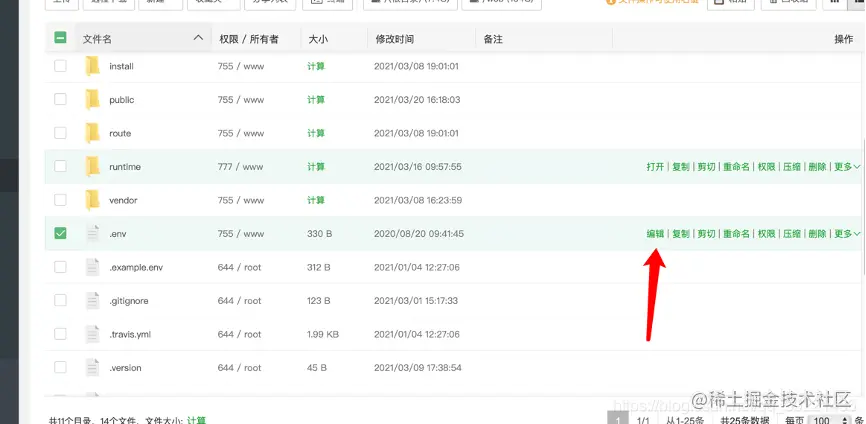Sort by 大小 column header
This screenshot has width=866, height=424.
point(318,39)
